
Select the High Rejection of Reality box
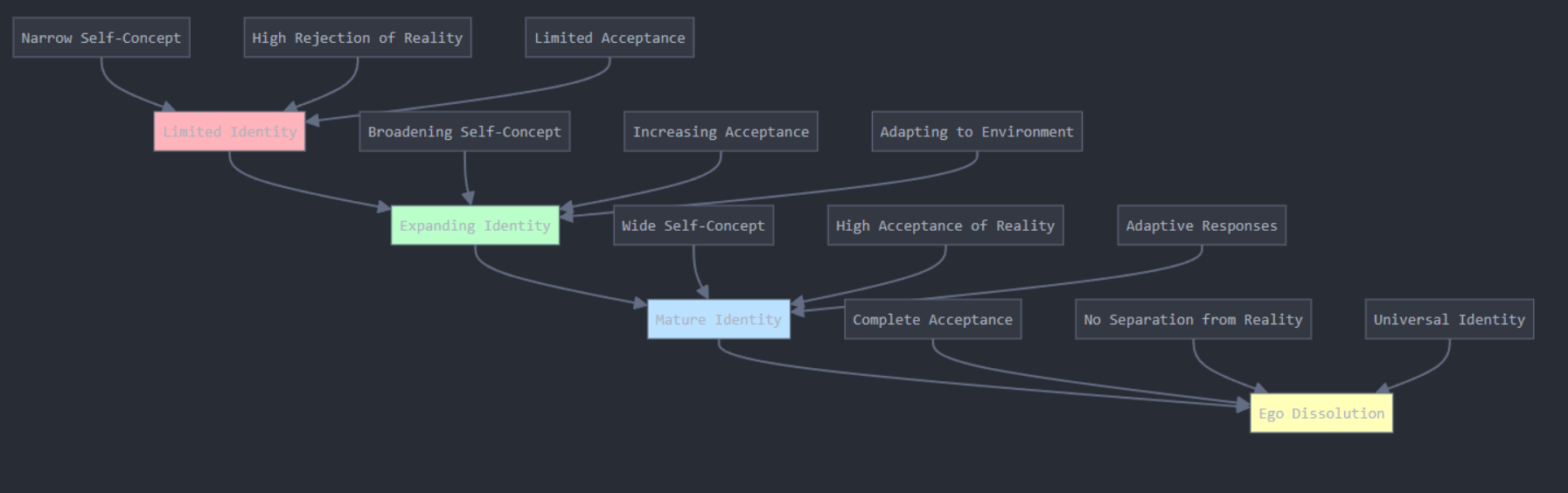point(357,38)
